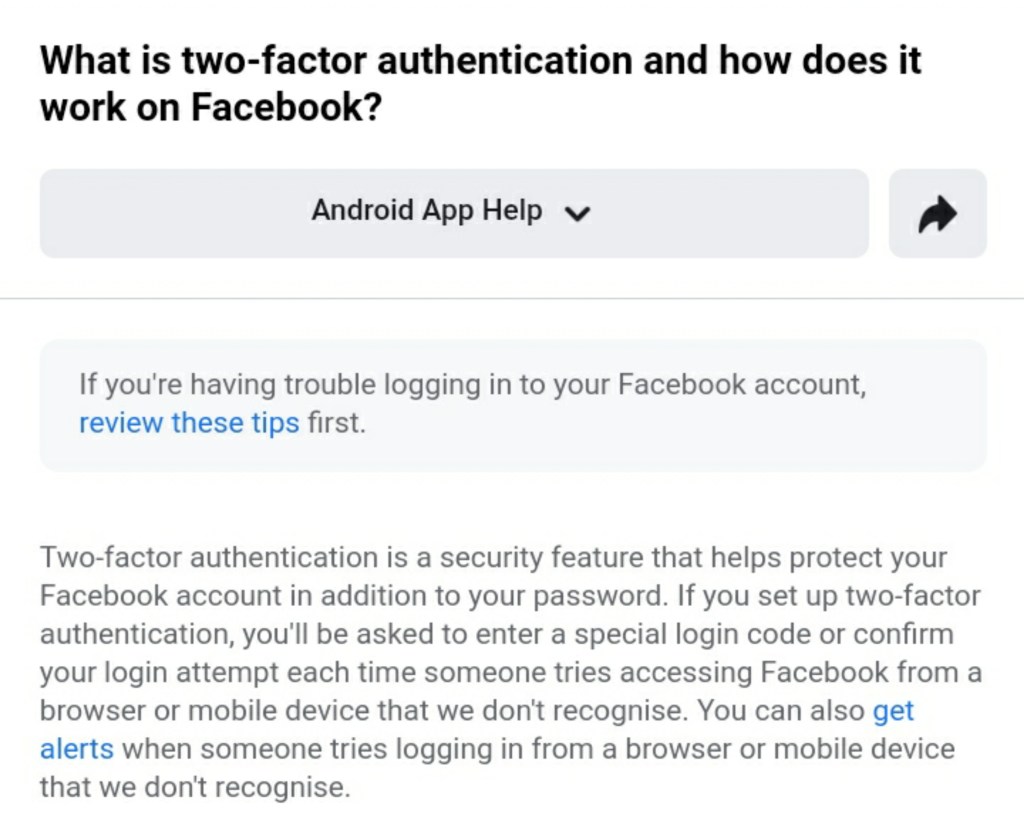
Task: Click the two-factor authentication page heading
Action: [x=478, y=83]
